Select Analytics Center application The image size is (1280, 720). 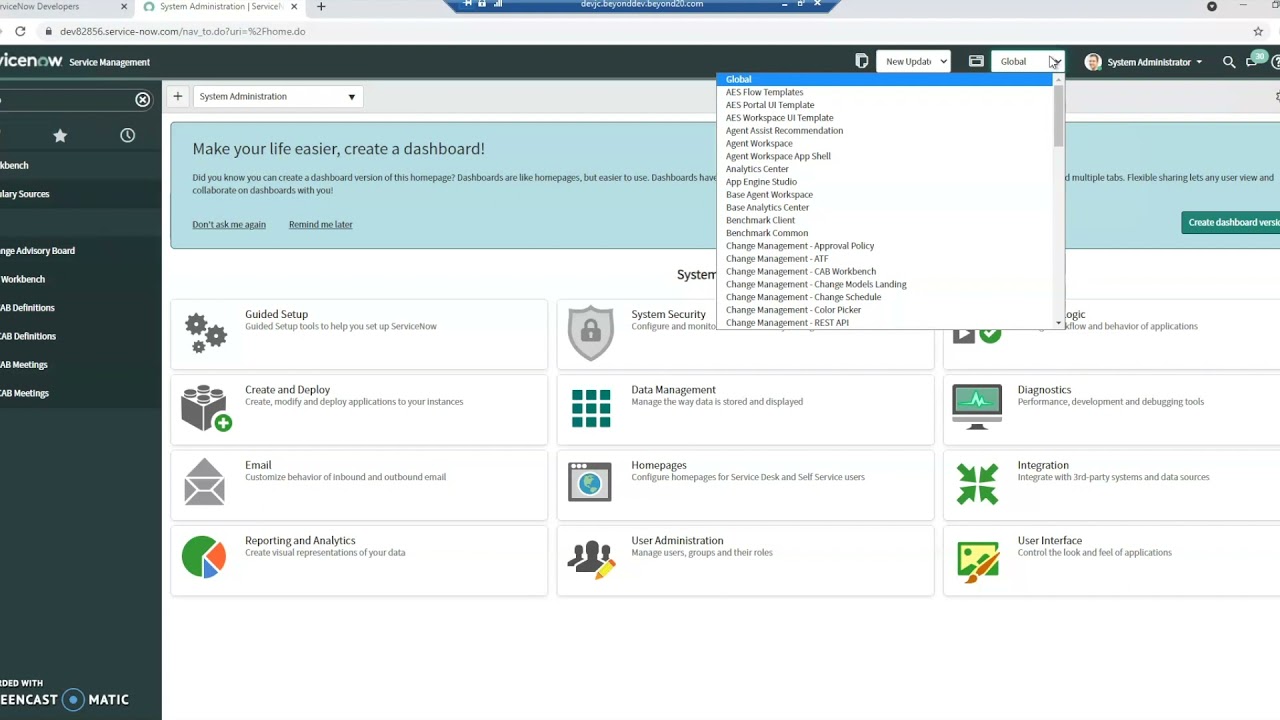point(885,169)
